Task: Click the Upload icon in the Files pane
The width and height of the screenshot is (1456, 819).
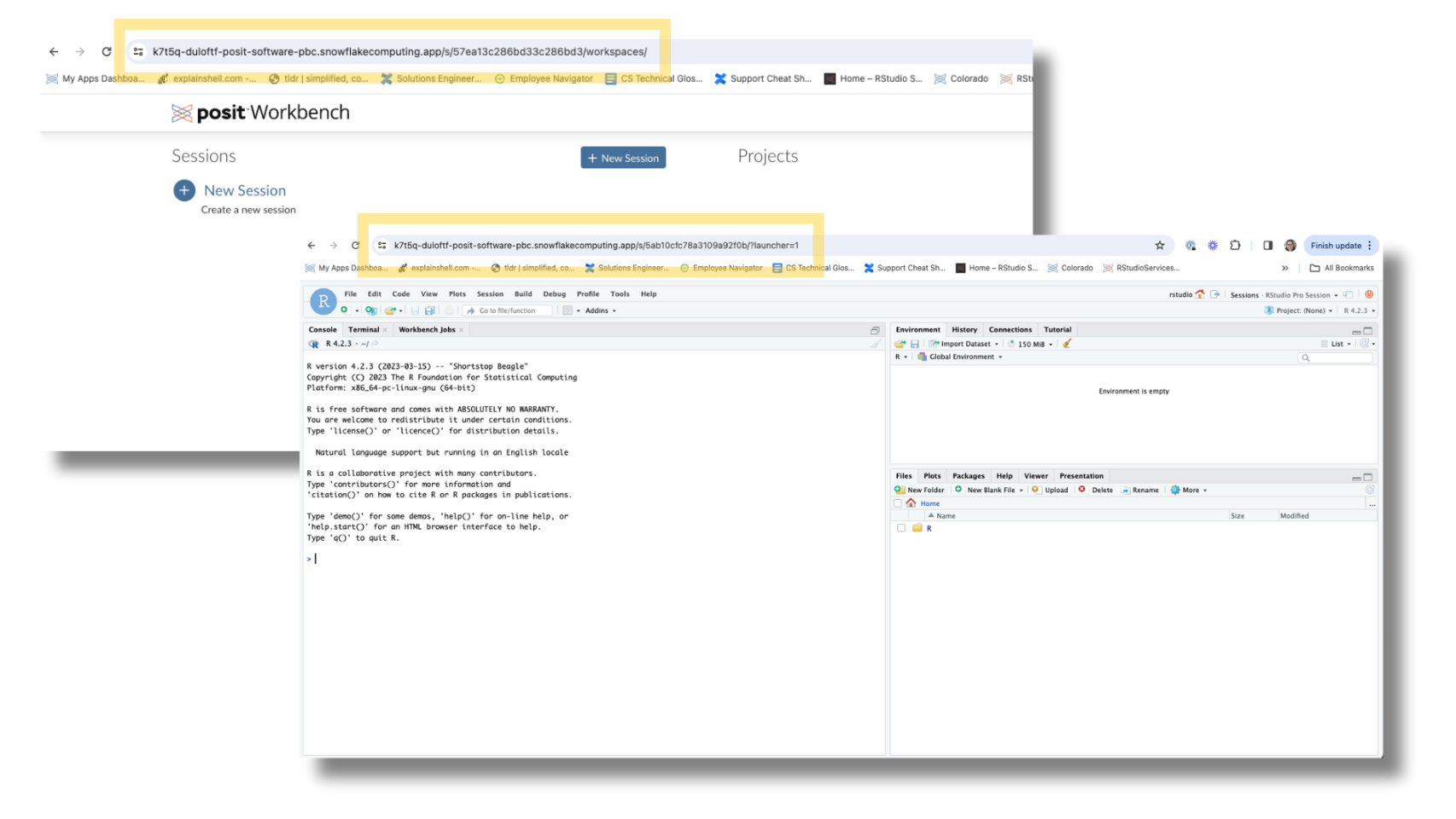Action: pyautogui.click(x=1035, y=490)
